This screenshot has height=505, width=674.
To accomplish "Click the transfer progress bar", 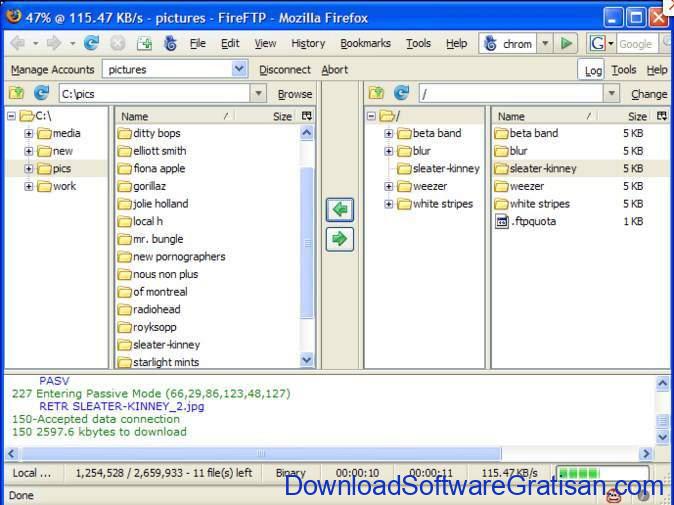I will click(602, 474).
